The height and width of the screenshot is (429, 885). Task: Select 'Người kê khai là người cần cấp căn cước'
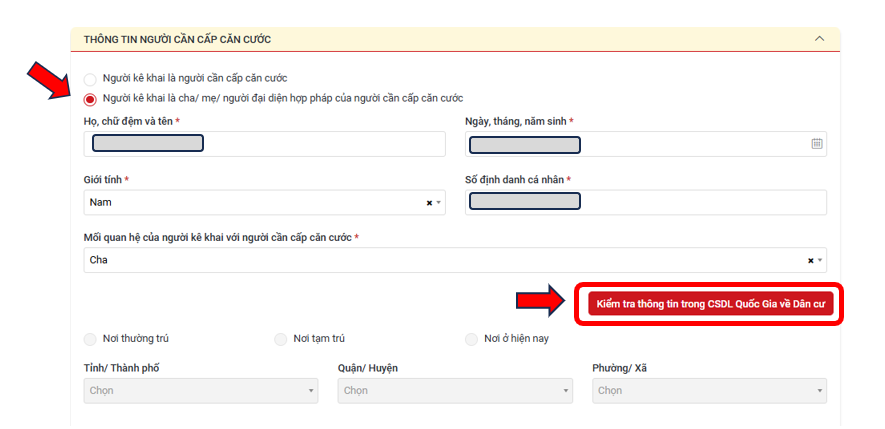[90, 80]
